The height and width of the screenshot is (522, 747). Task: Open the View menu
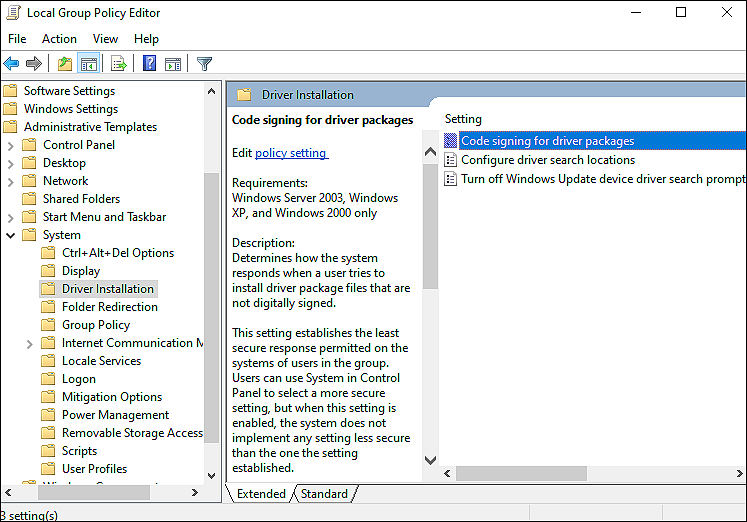(x=105, y=38)
